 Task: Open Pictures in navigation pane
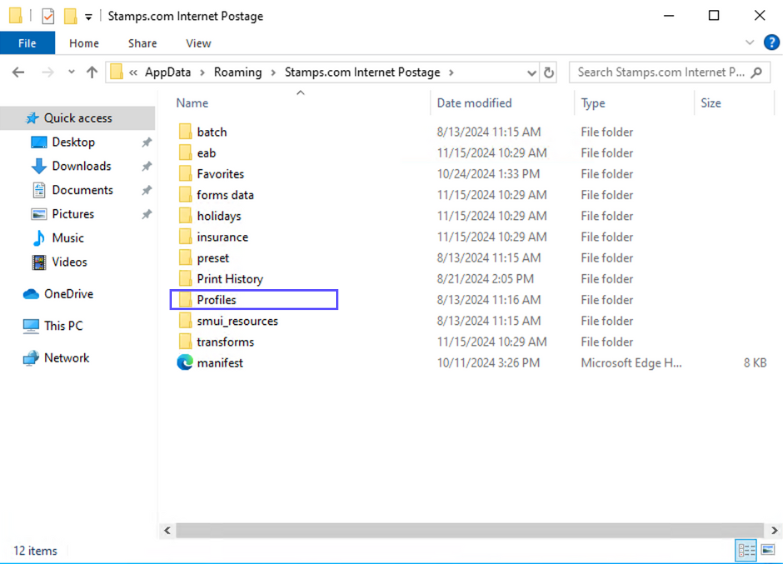(73, 214)
